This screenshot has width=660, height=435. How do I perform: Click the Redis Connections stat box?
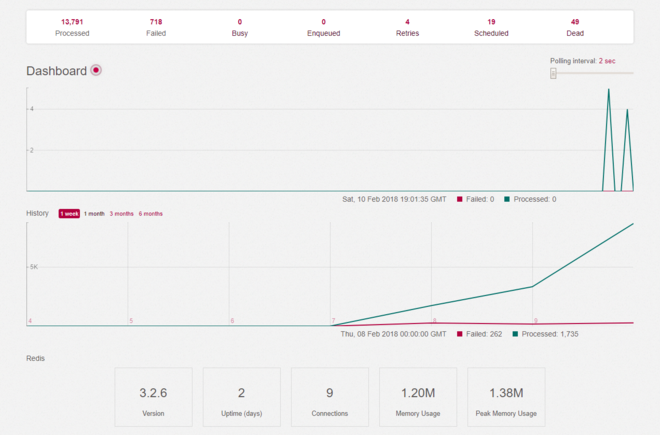coord(329,397)
